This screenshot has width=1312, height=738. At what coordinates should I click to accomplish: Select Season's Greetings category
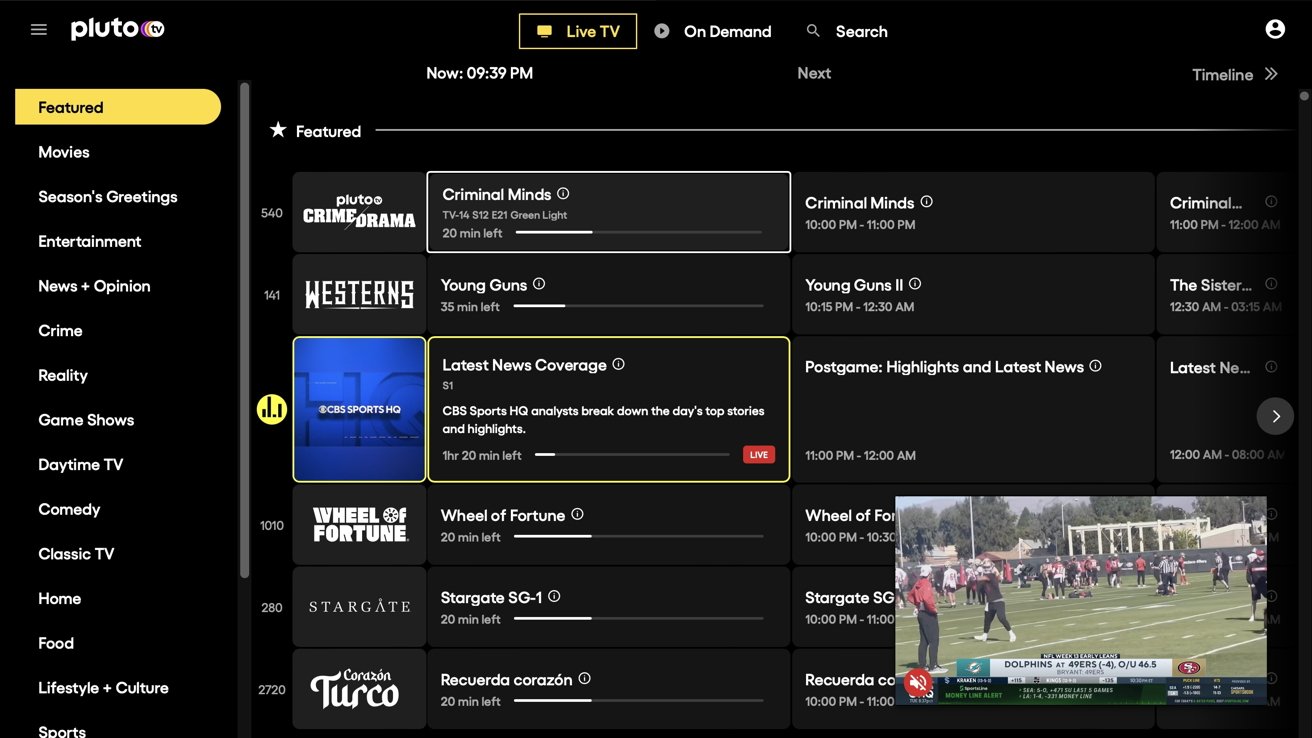pos(108,197)
